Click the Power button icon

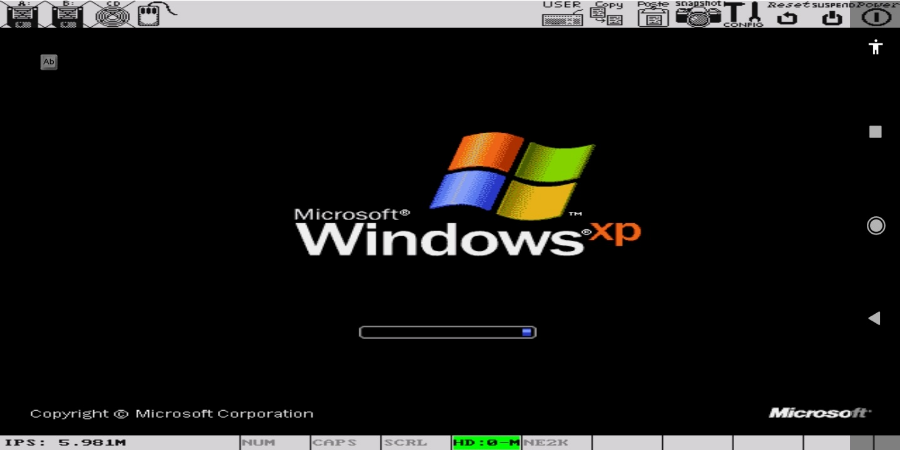tap(876, 14)
